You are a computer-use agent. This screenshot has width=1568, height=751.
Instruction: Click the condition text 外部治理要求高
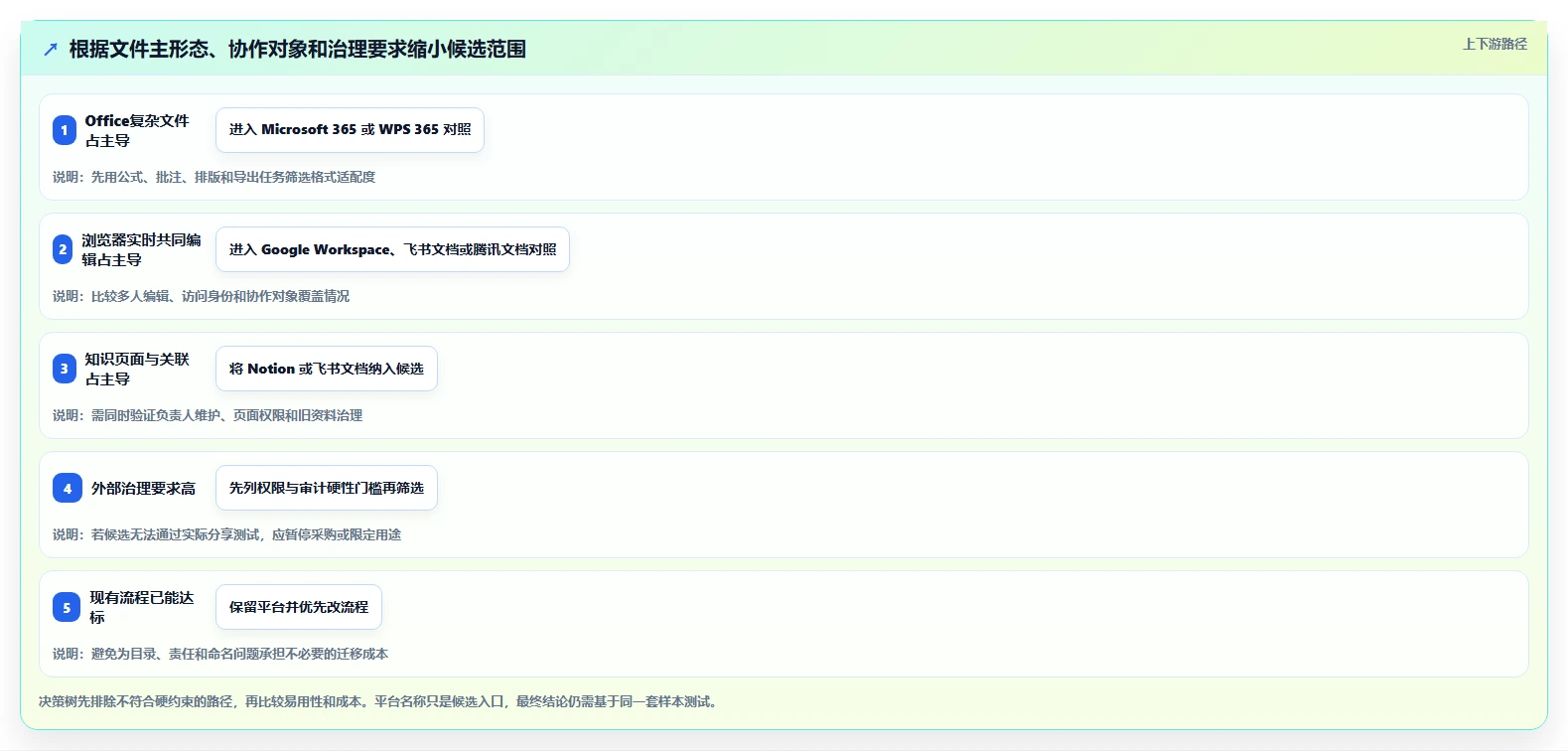(144, 488)
